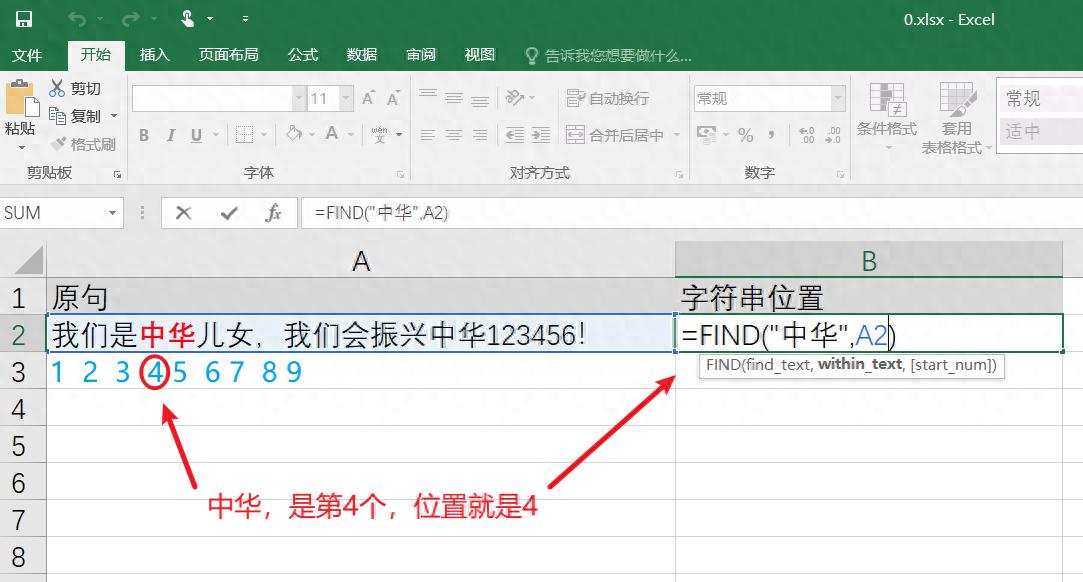Click the cell borders icon
This screenshot has height=582, width=1083.
coord(245,135)
